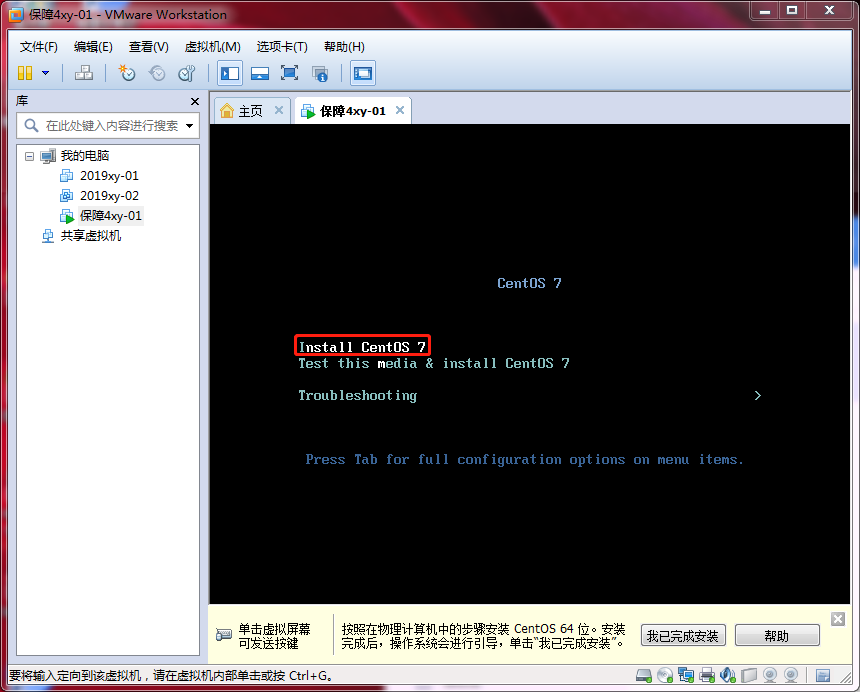Click the Unity mode icon with info badge

(320, 73)
